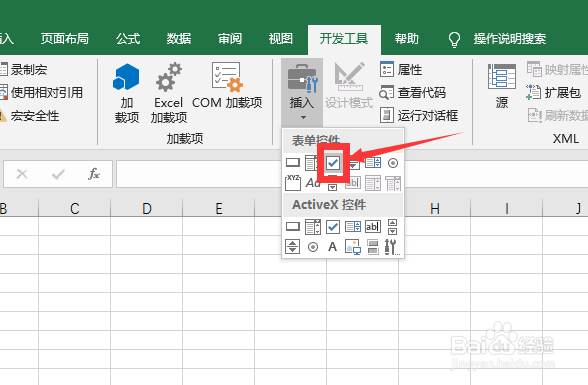This screenshot has width=588, height=385.
Task: Insert an ActiveX Scroll Bar
Action: [393, 226]
